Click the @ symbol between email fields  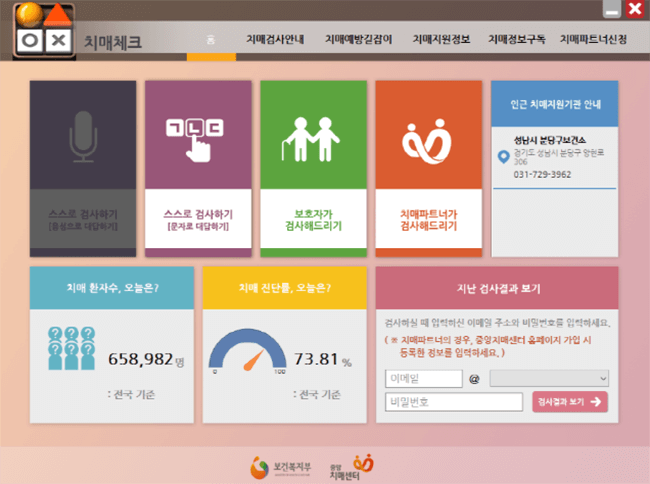475,379
